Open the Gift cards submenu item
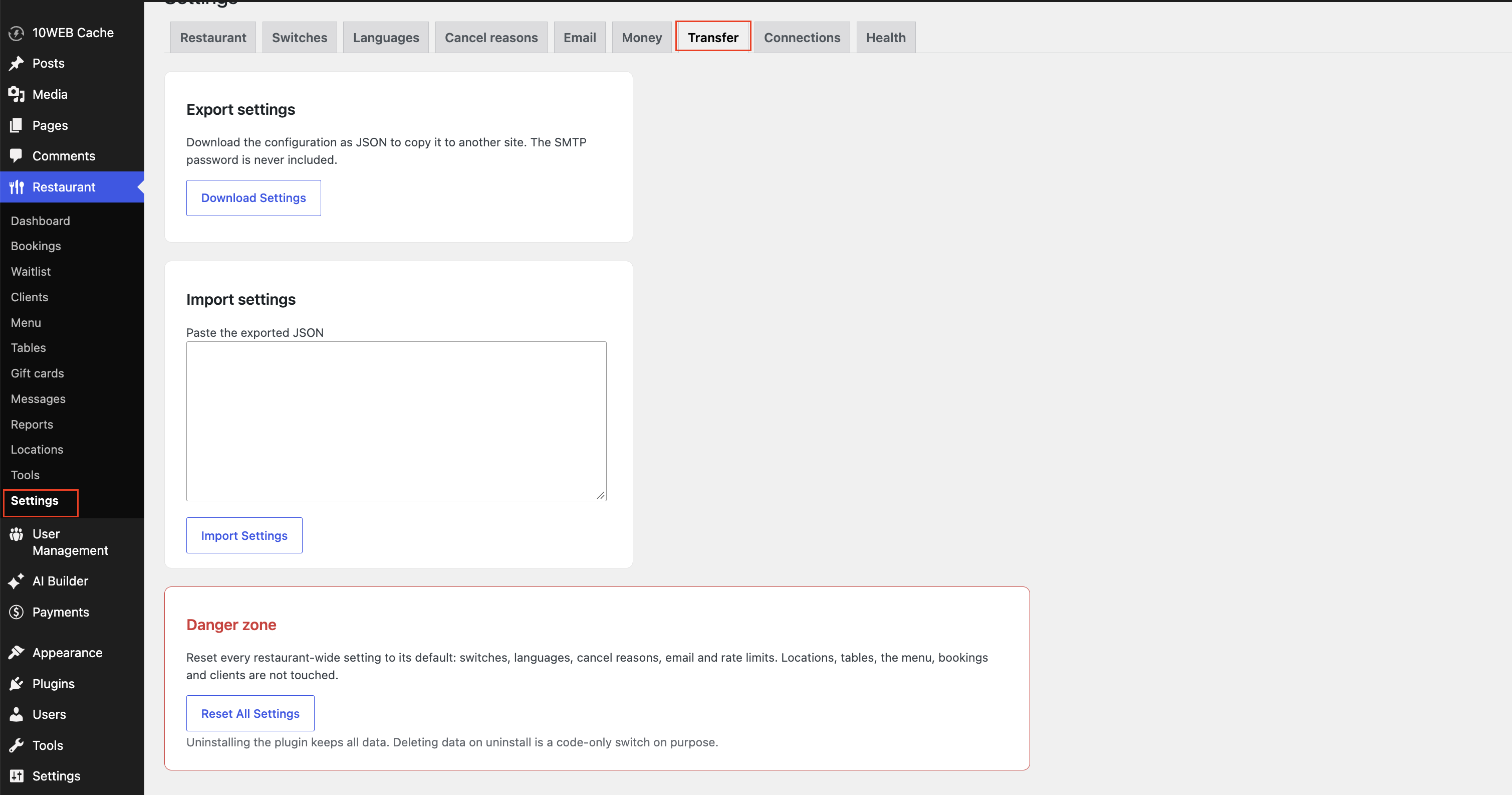 [x=38, y=373]
